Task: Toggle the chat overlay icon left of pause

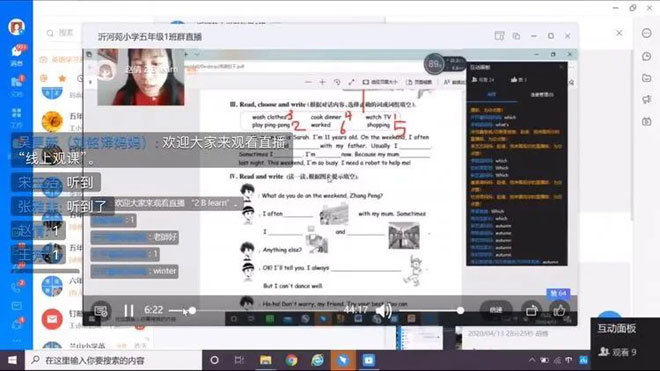Action: pyautogui.click(x=101, y=311)
